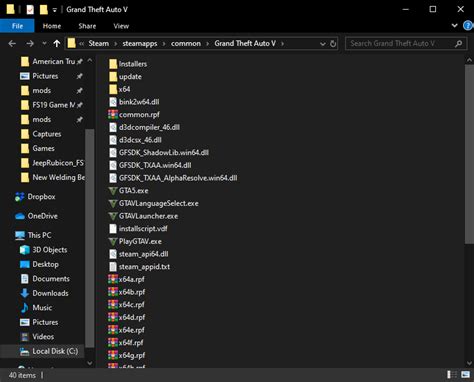Switch to Details view icon
Viewport: 474px width, 382px height.
click(452, 375)
